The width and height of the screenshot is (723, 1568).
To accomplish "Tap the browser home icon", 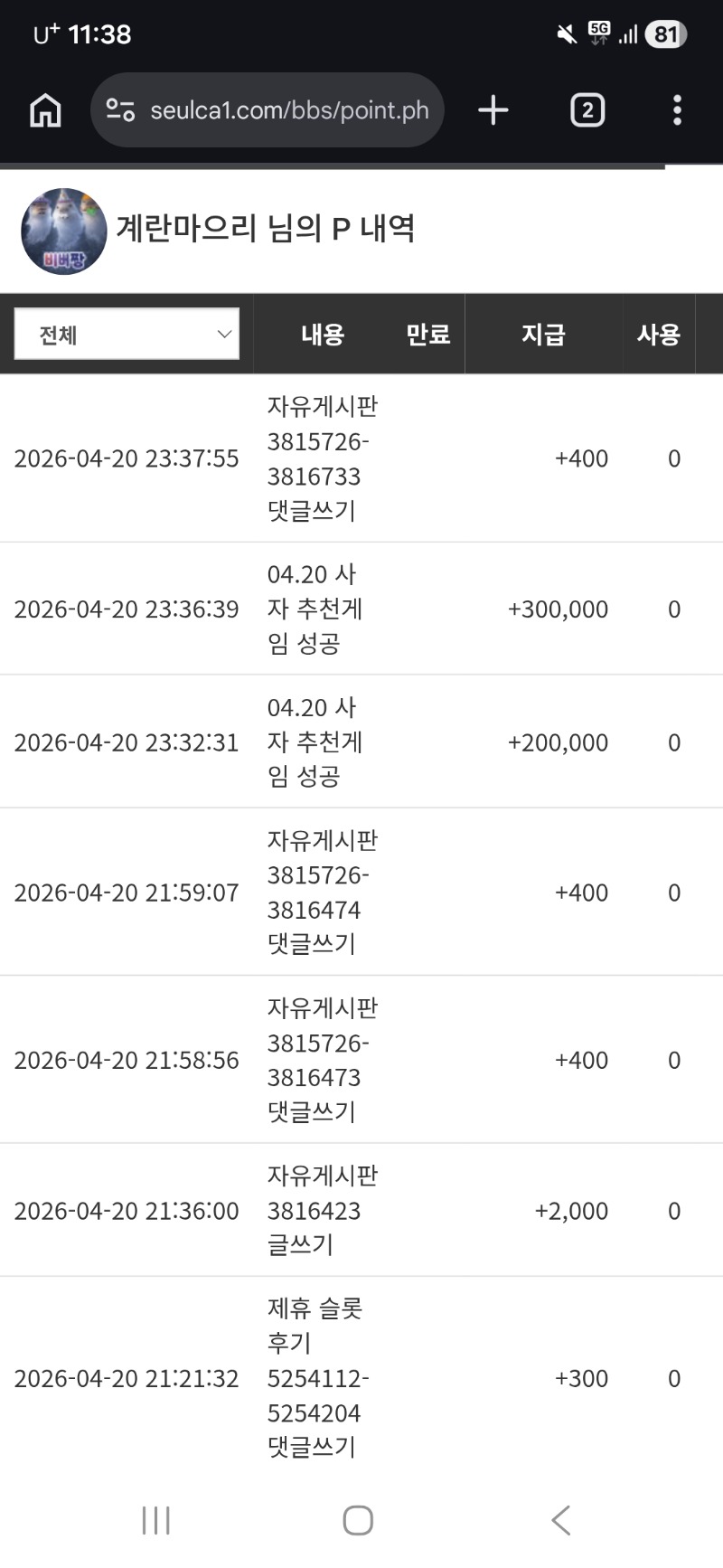I will (x=45, y=110).
